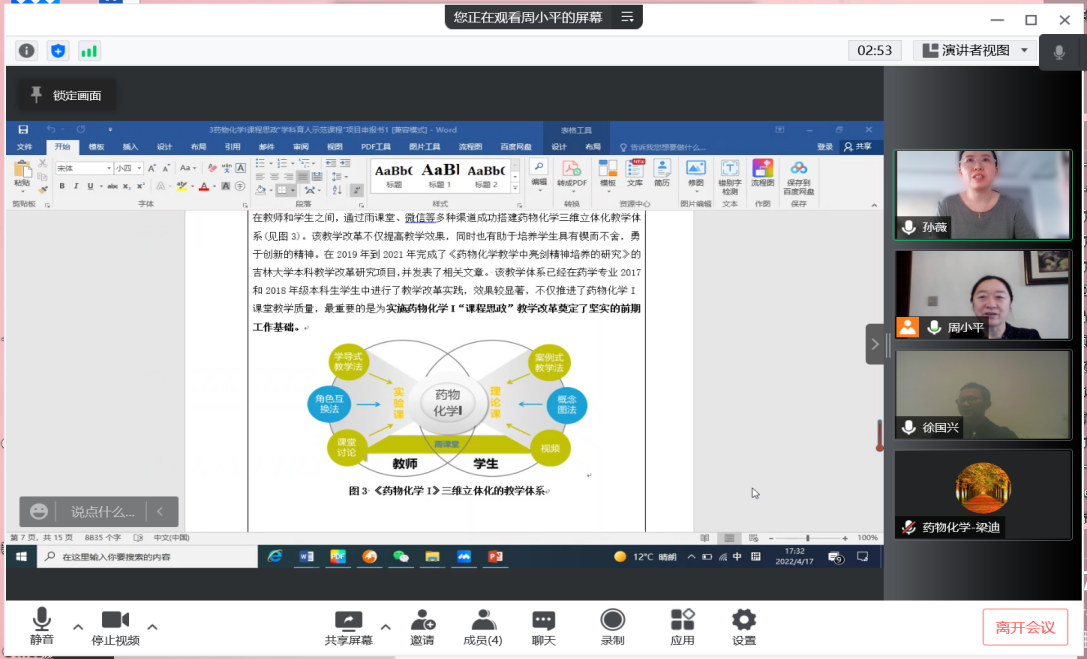Image resolution: width=1087 pixels, height=659 pixels.
Task: Open 设置 settings gear
Action: point(743,627)
